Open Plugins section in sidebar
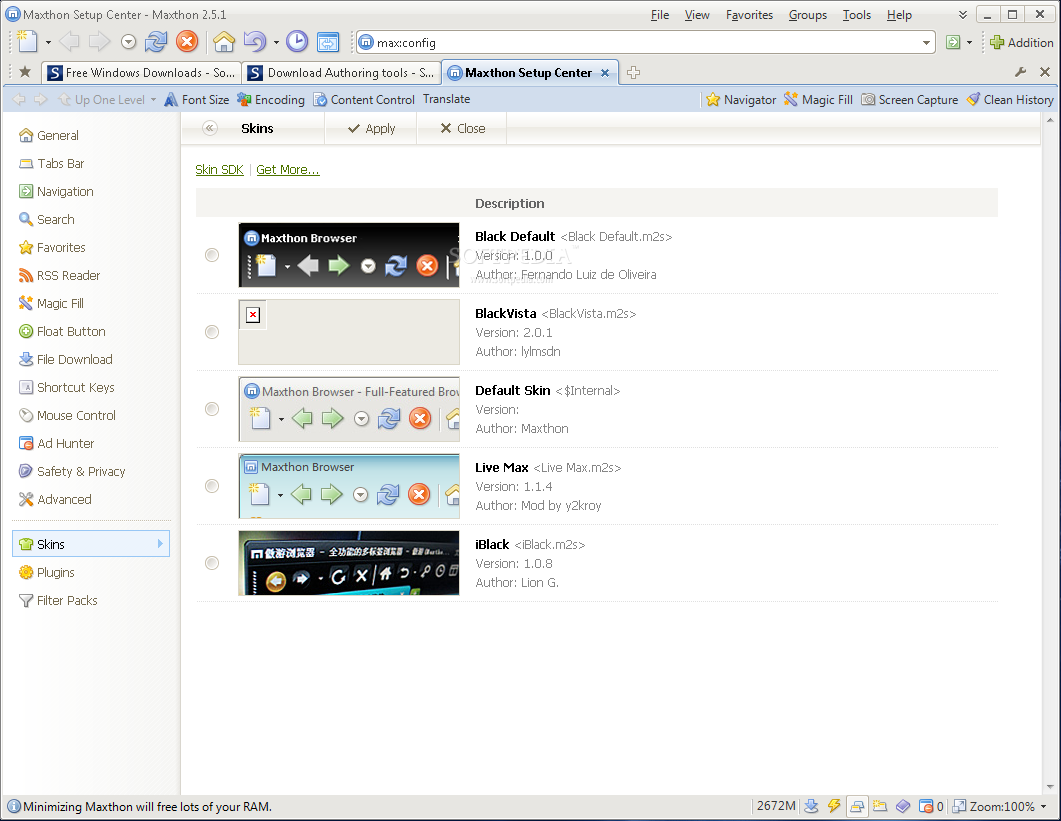1061x821 pixels. click(47, 573)
